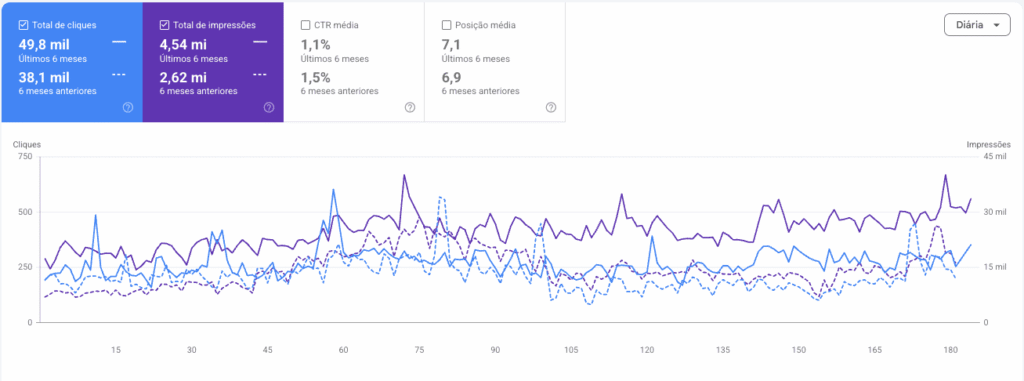Click the solid line legend on clicks card
Viewport: 1024px width, 381px height.
[x=119, y=42]
